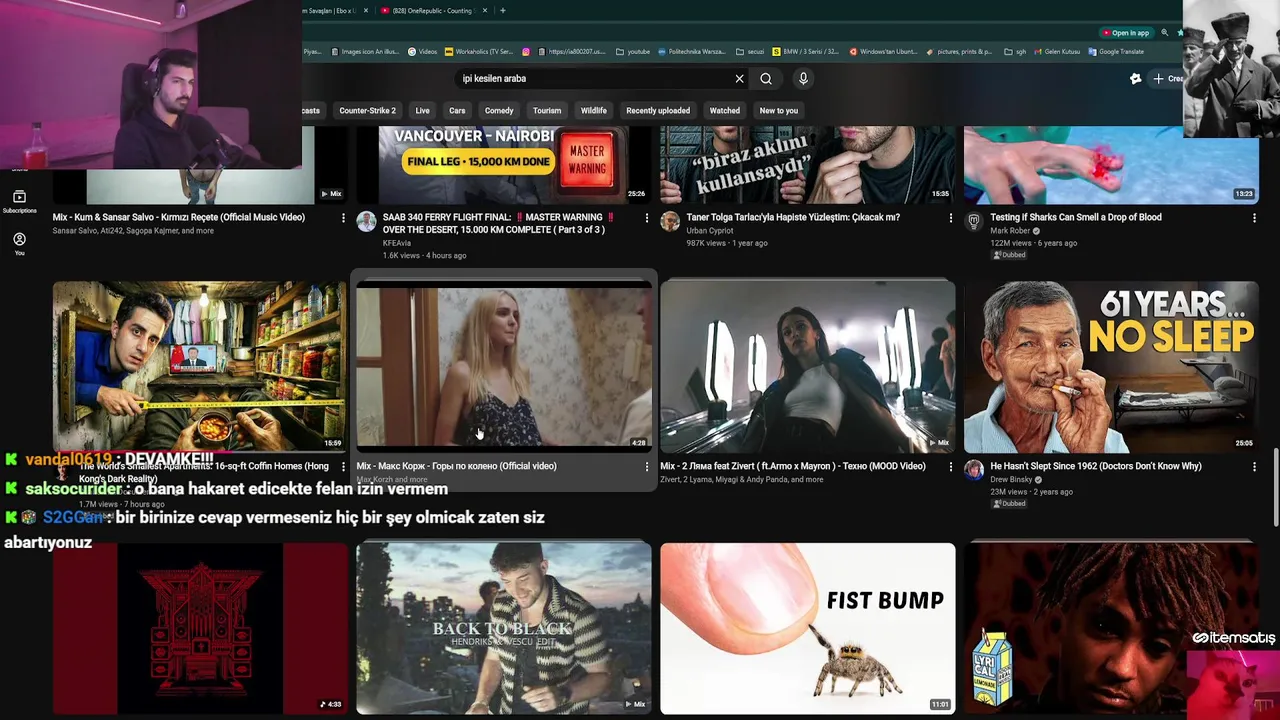
Task: Open the 'Testing if Sharks Can Smell a Drop of Blood' title
Action: pos(1076,218)
